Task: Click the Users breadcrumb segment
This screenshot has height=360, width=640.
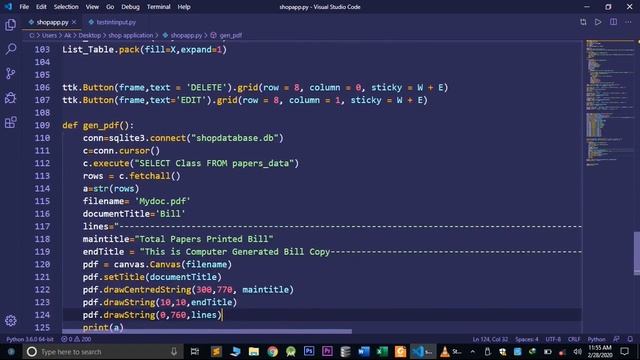Action: point(49,36)
